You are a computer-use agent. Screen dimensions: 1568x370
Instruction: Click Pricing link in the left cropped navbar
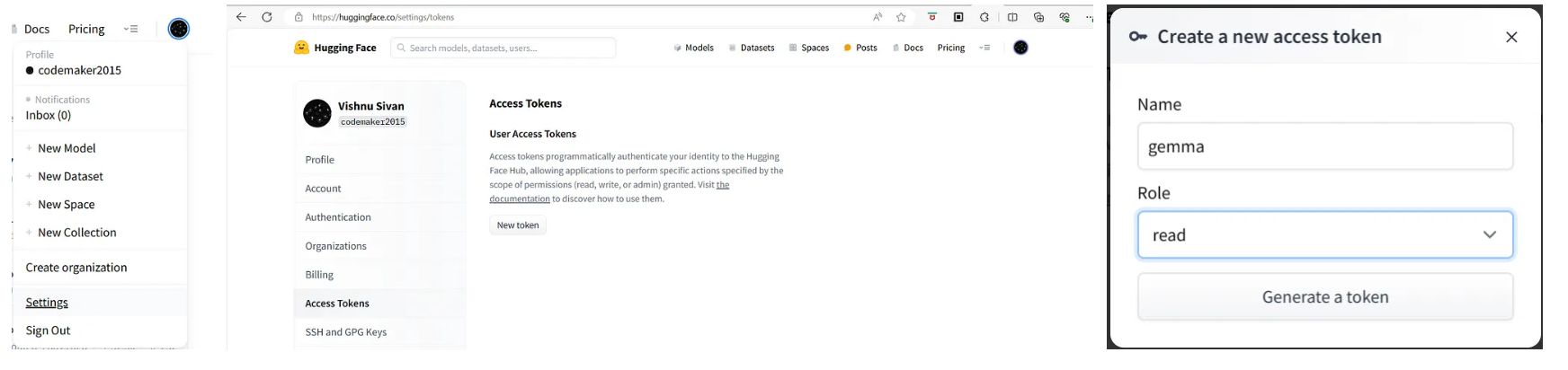86,29
